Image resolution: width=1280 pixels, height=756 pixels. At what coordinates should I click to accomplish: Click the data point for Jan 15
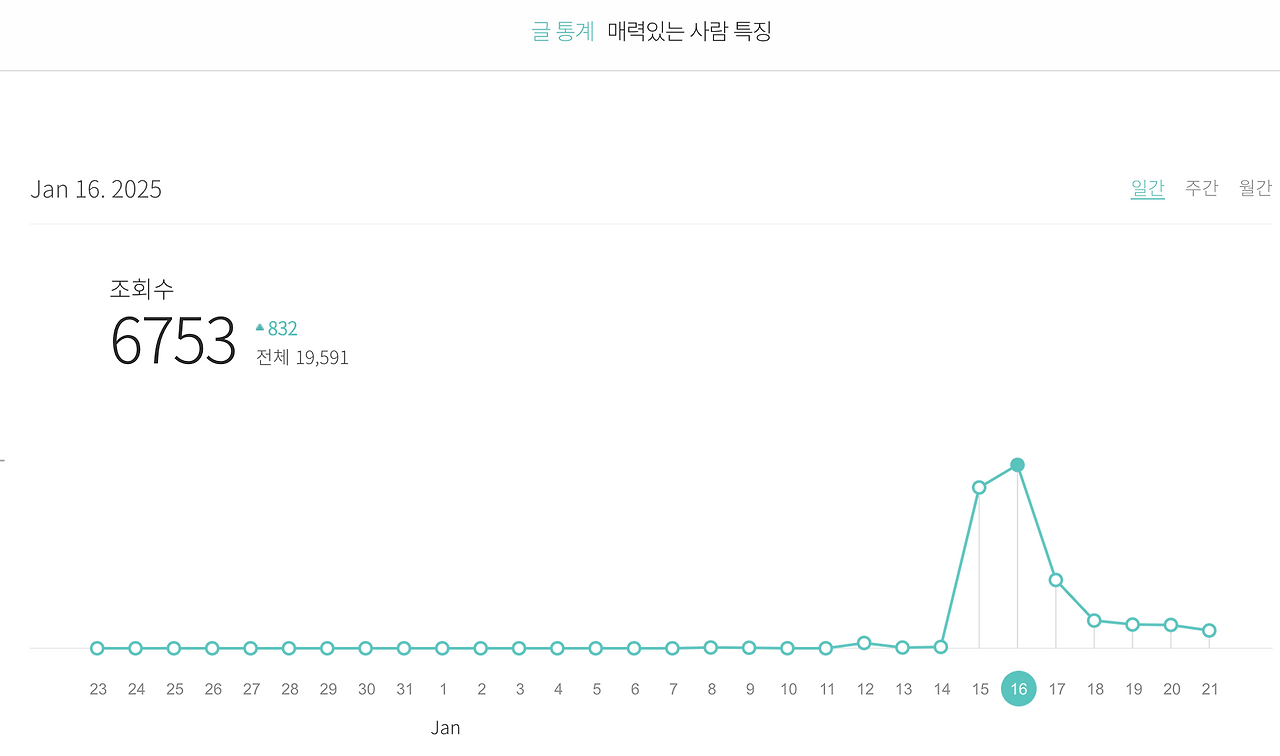(x=980, y=487)
